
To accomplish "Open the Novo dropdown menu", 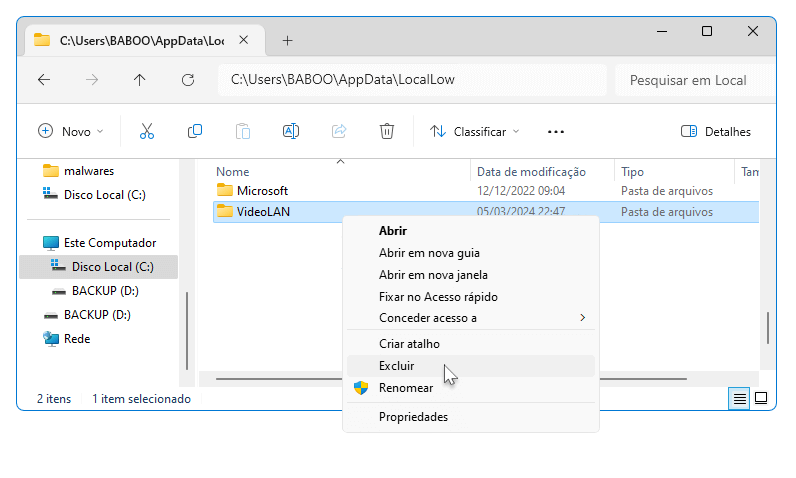I will point(71,131).
